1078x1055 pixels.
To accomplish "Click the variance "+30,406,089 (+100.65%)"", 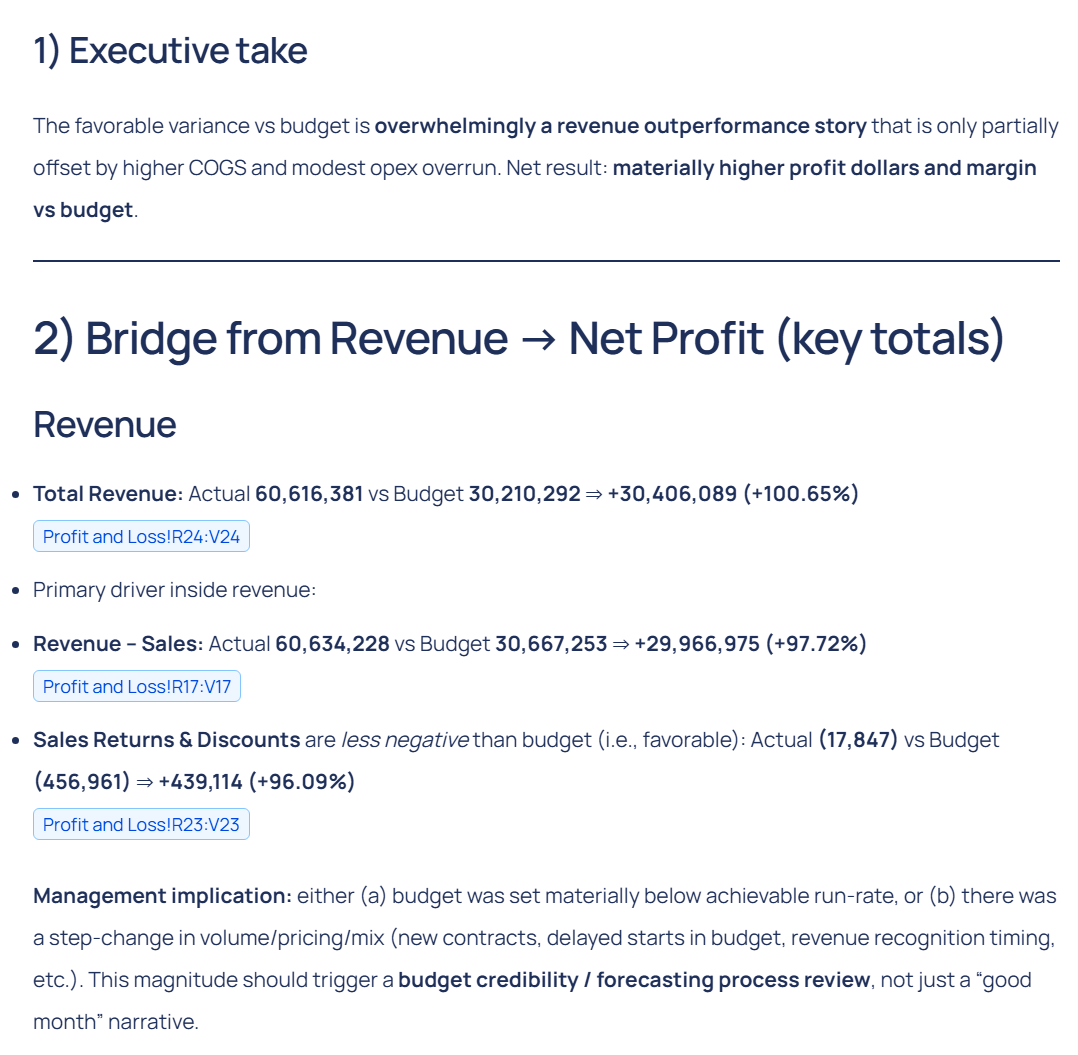I will click(x=732, y=494).
